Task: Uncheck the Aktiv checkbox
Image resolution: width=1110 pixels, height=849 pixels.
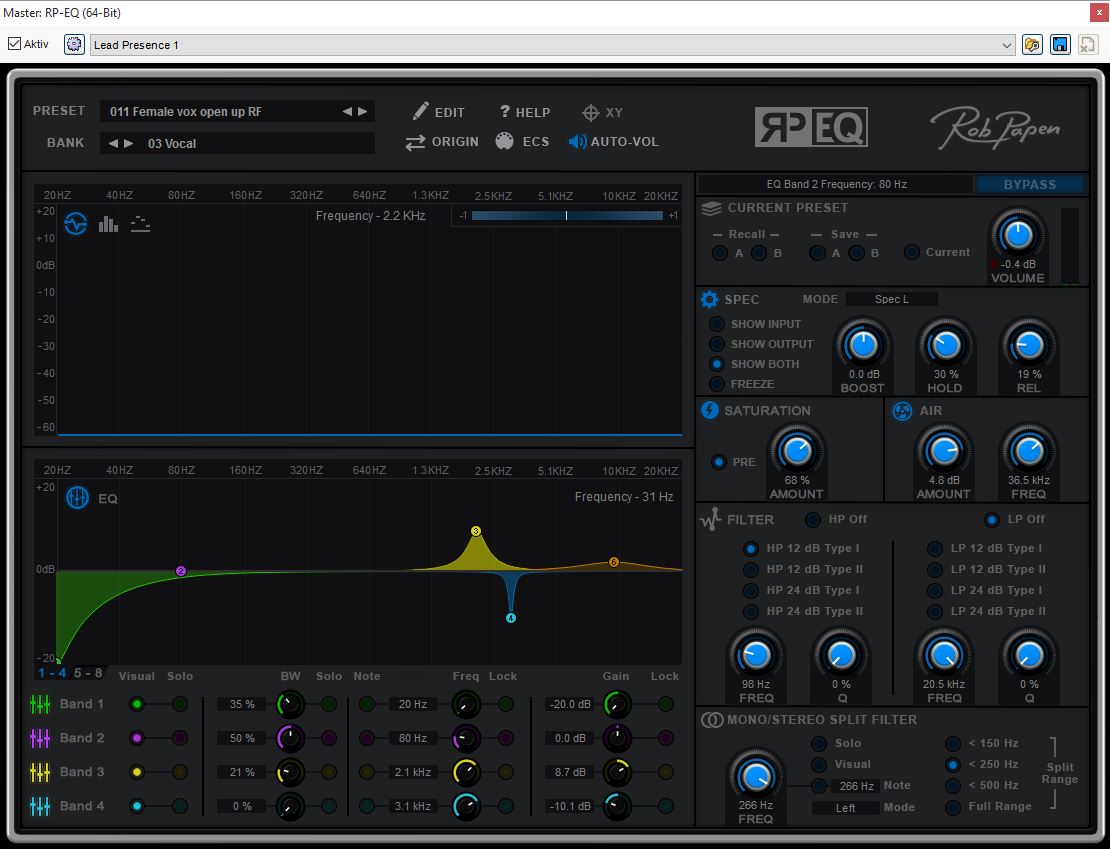Action: tap(14, 44)
